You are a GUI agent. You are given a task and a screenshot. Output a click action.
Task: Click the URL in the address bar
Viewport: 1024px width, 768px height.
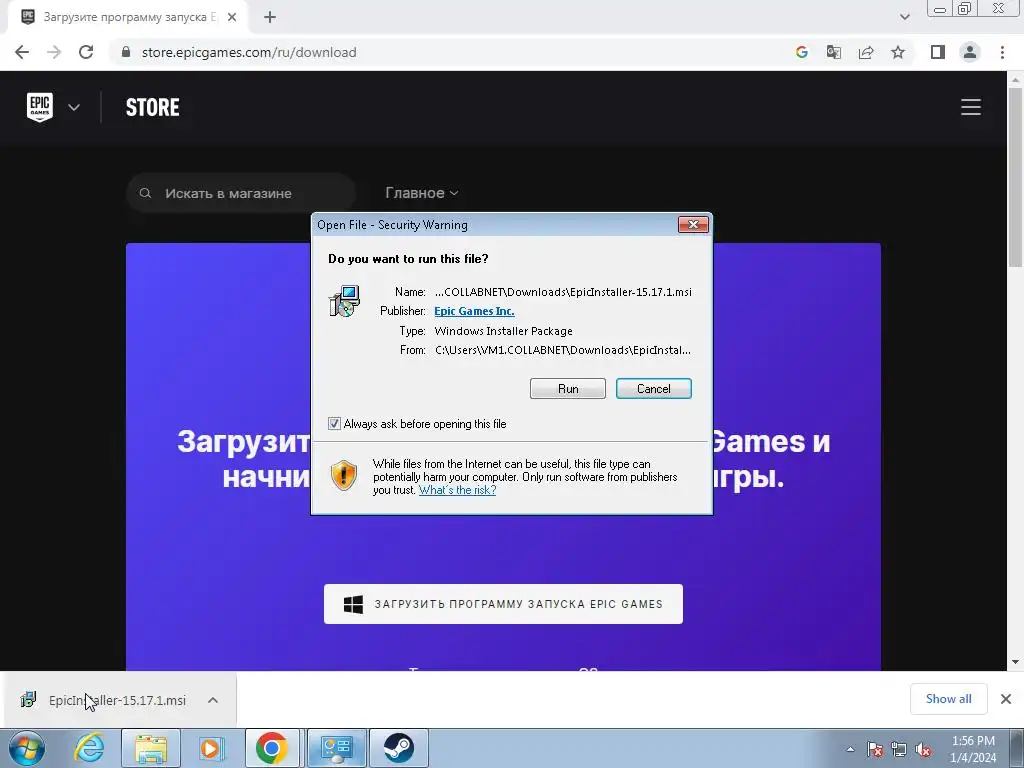(x=249, y=52)
